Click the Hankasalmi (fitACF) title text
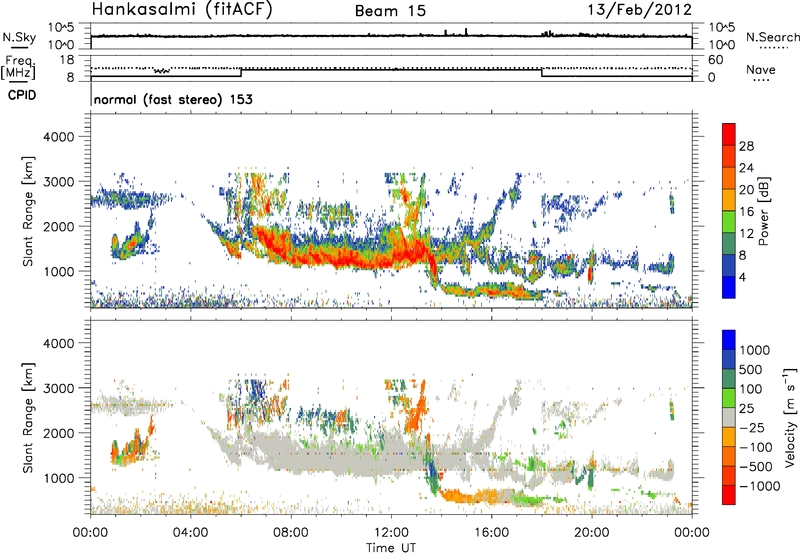 [181, 10]
